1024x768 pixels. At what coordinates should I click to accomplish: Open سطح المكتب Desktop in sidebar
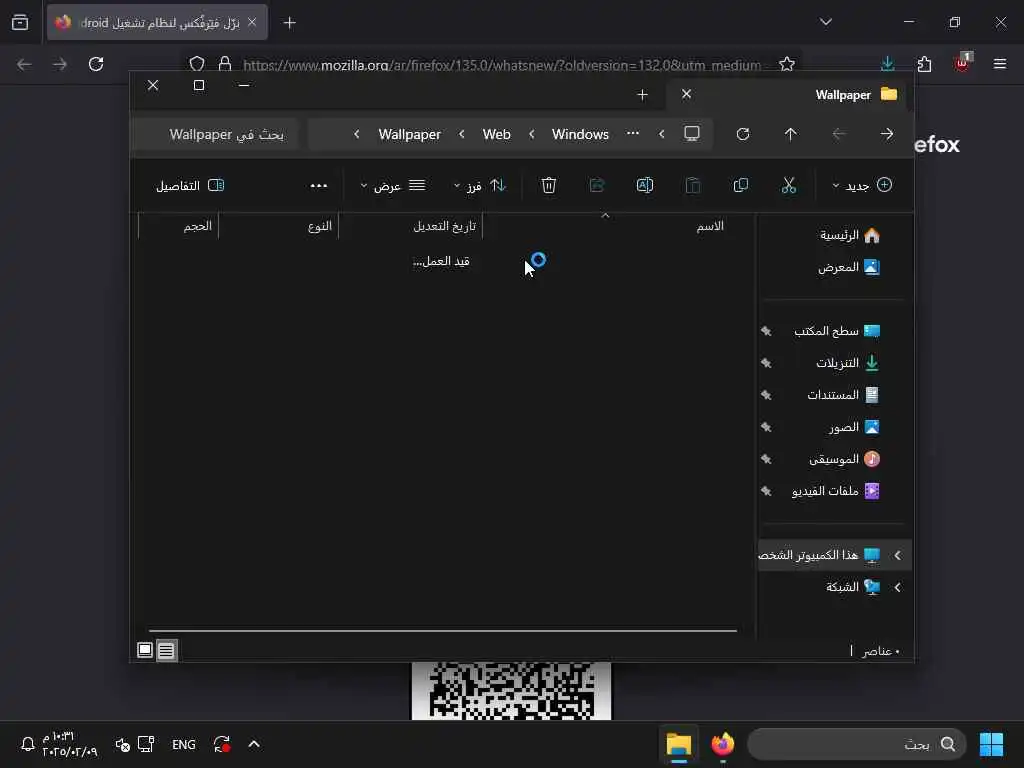pos(836,331)
